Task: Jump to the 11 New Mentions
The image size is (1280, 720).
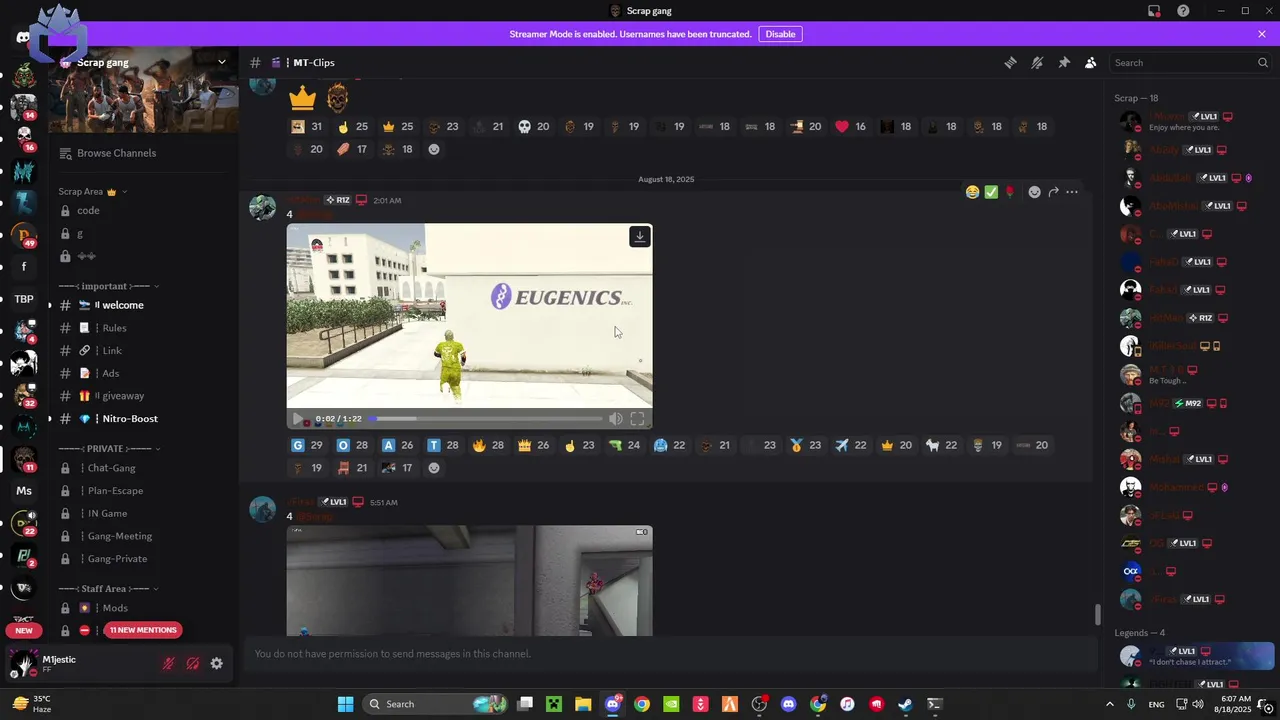Action: [x=143, y=630]
